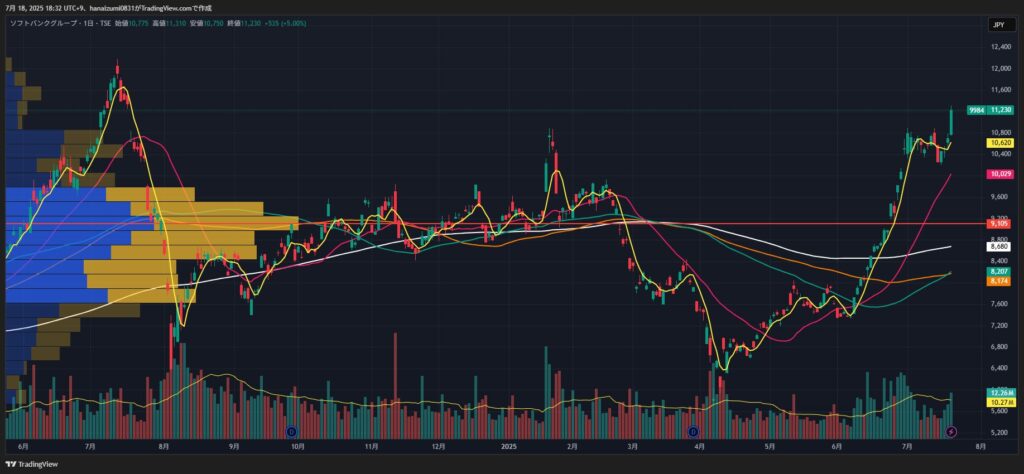Click the white 8,680 moving average label
1024x474 pixels.
(1000, 247)
